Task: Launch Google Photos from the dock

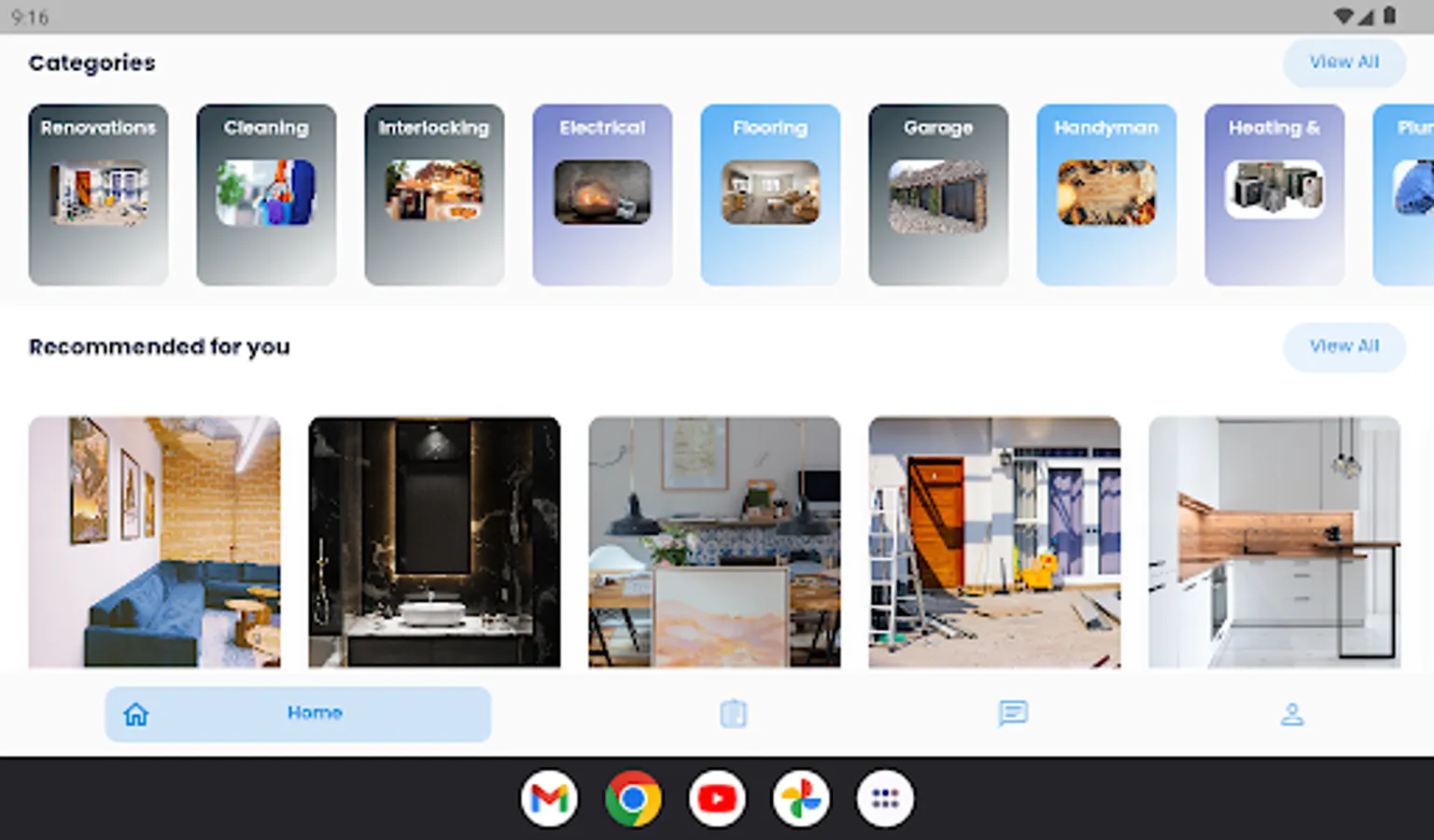Action: point(801,799)
